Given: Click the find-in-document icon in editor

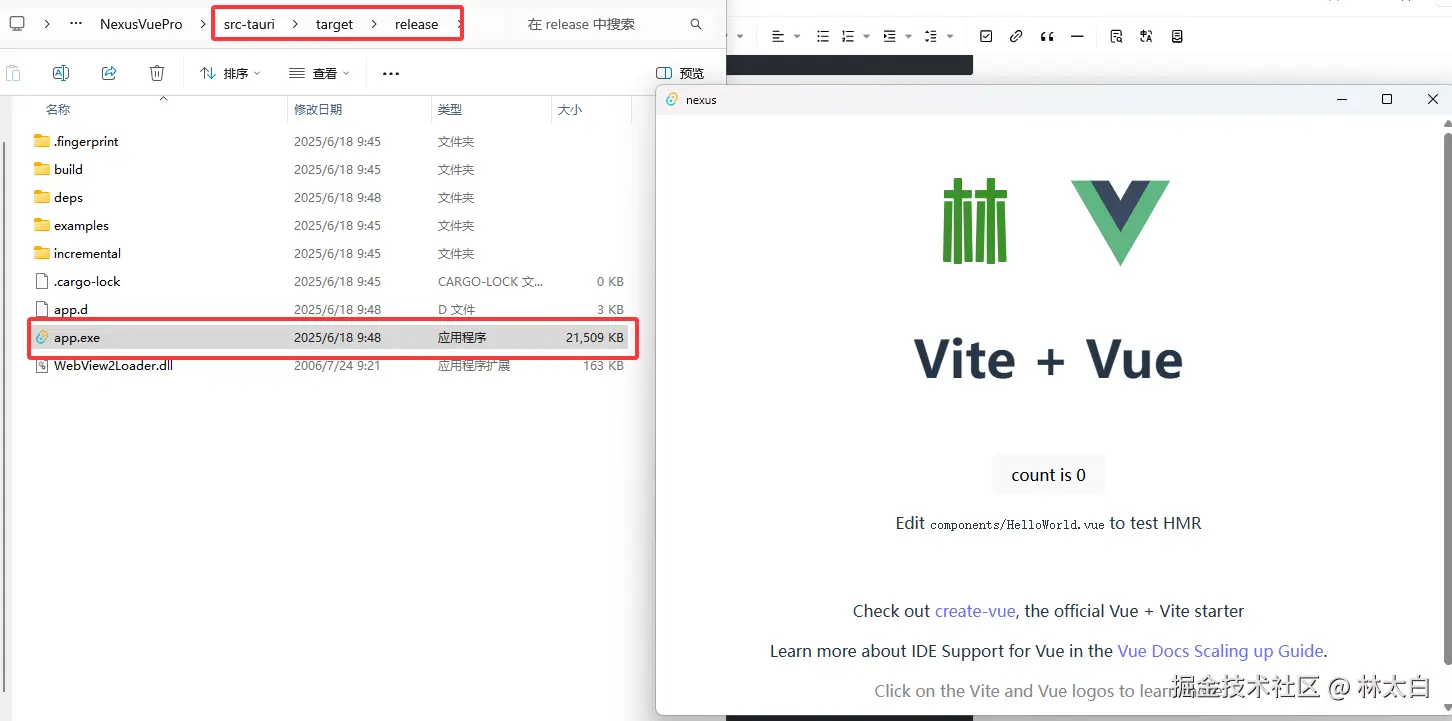Looking at the screenshot, I should coord(1116,36).
